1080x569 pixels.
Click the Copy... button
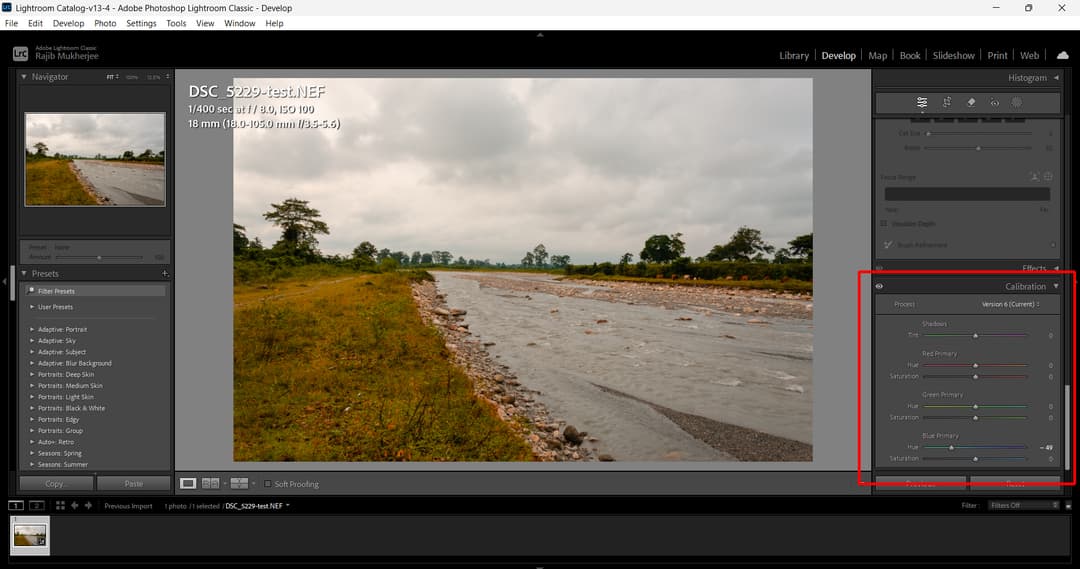click(57, 484)
